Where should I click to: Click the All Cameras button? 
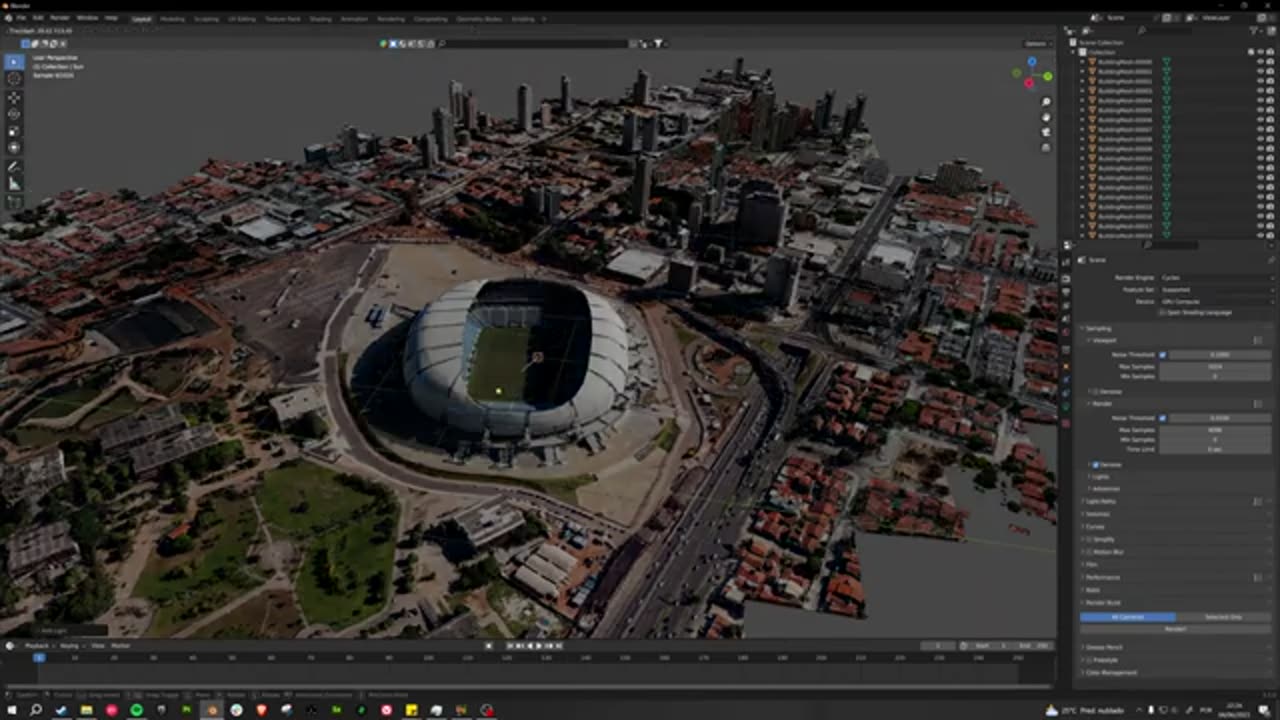(x=1128, y=617)
